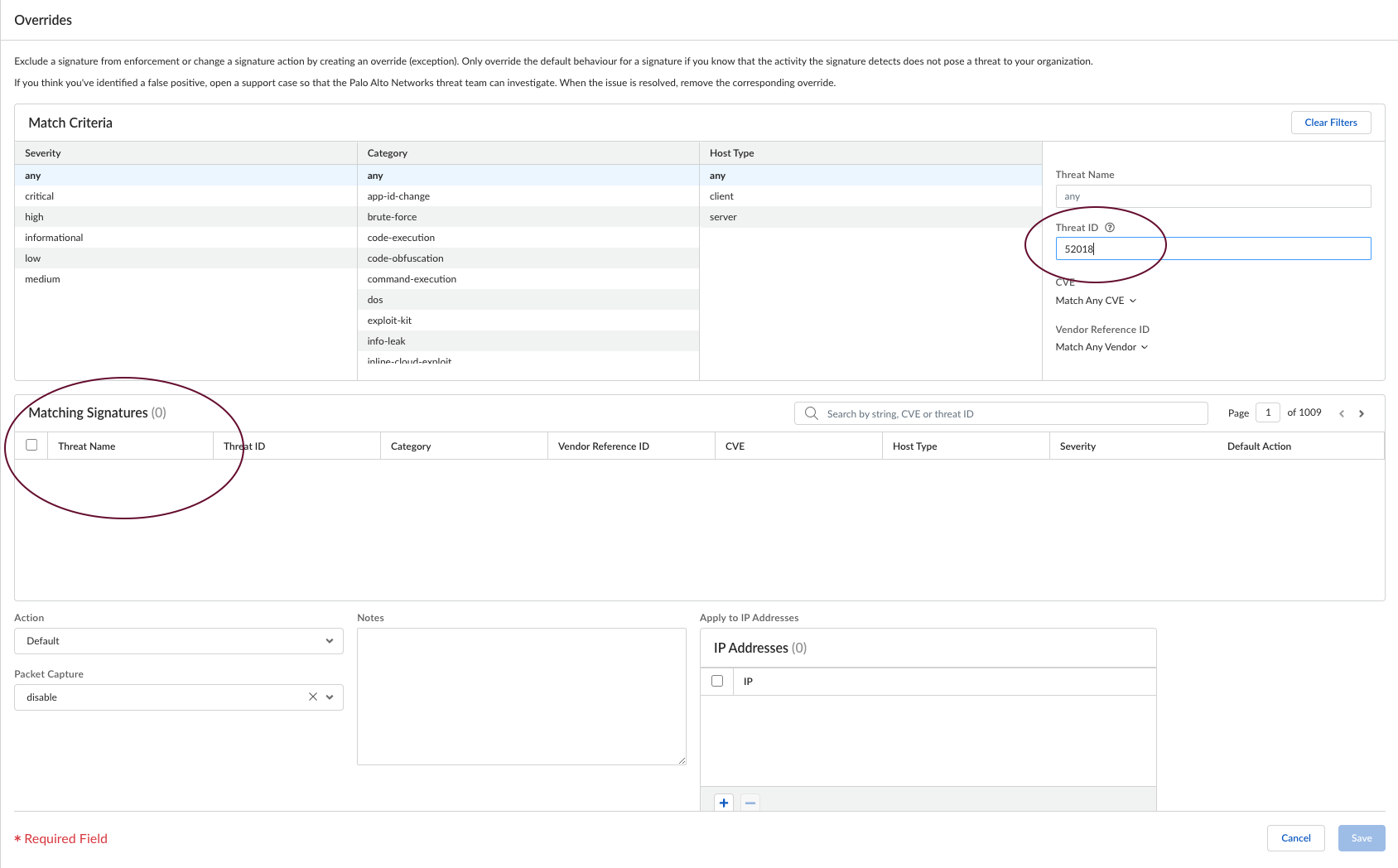Viewport: 1398px width, 868px height.
Task: Toggle select-all IP addresses checkbox
Action: [717, 681]
